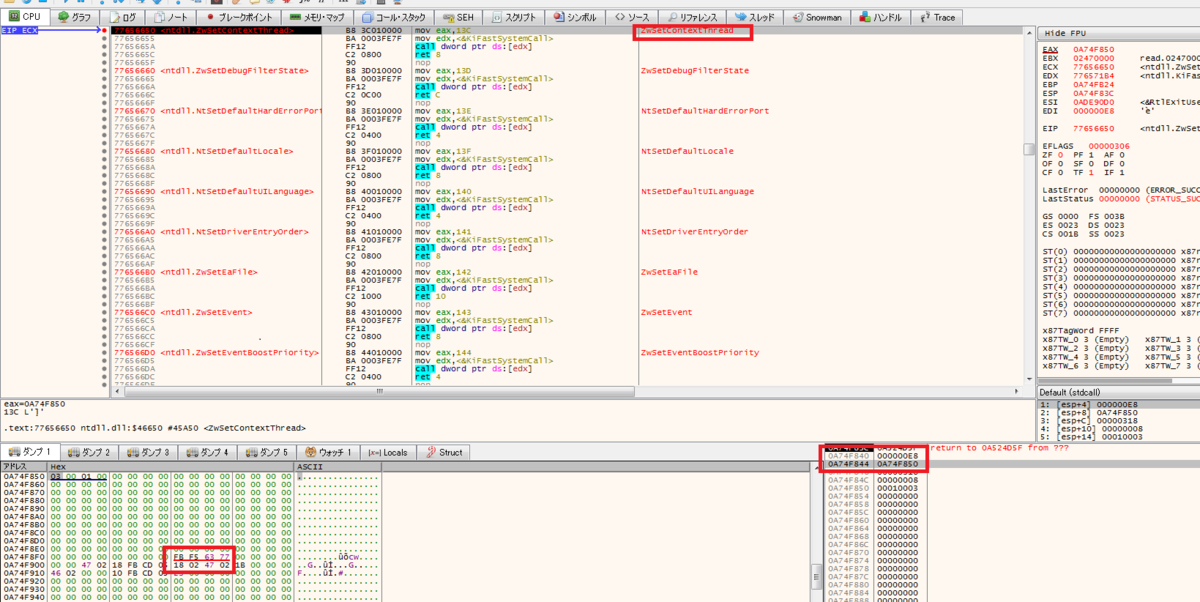Select the ZwSetDebugFilterState comment
The height and width of the screenshot is (602, 1200).
click(695, 71)
